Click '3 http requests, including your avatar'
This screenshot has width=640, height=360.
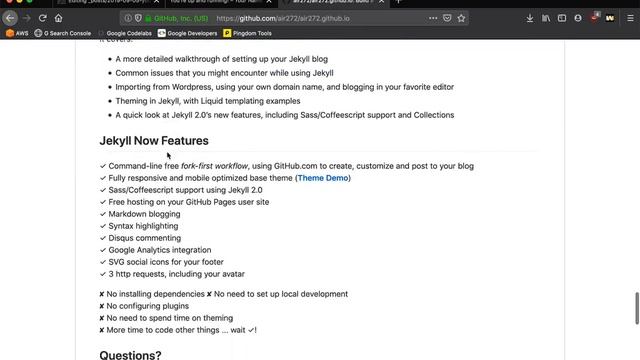click(176, 274)
